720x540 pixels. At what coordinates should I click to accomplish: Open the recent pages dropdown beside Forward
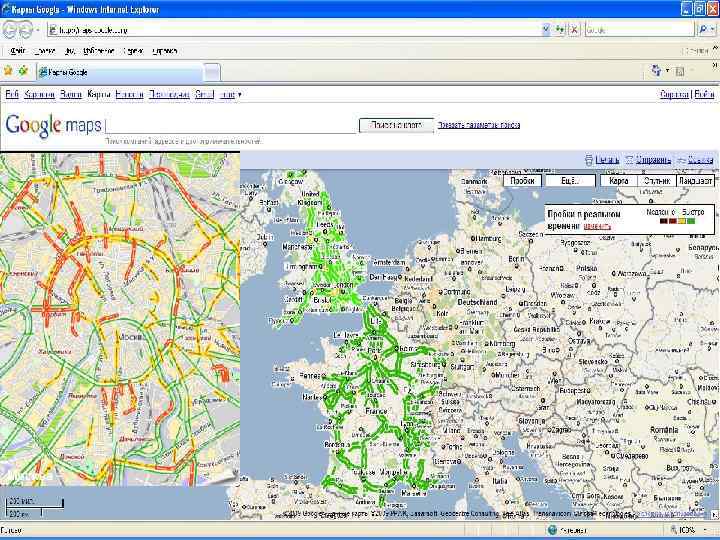coord(38,30)
